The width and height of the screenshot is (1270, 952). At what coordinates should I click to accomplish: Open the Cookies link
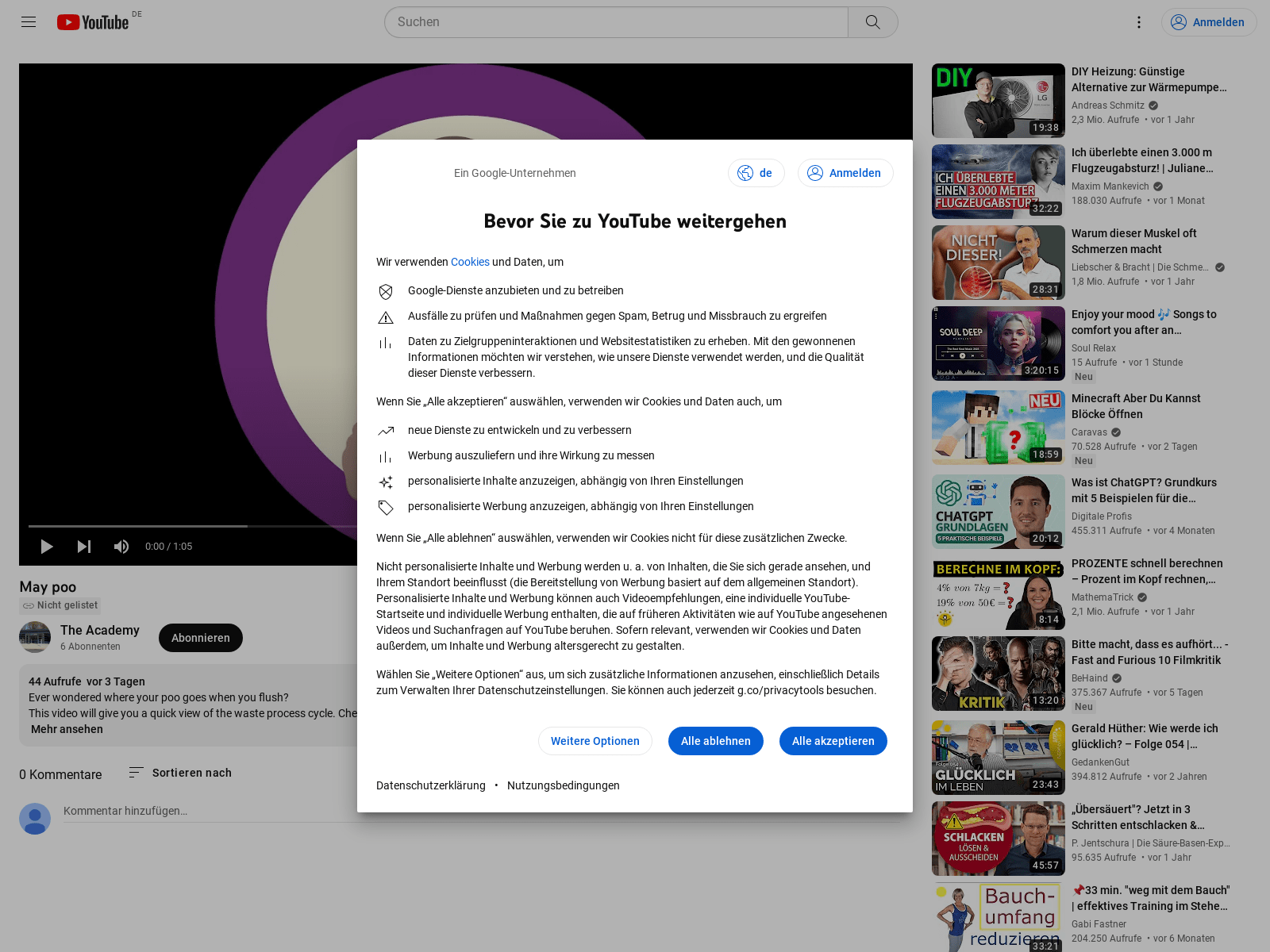tap(470, 262)
